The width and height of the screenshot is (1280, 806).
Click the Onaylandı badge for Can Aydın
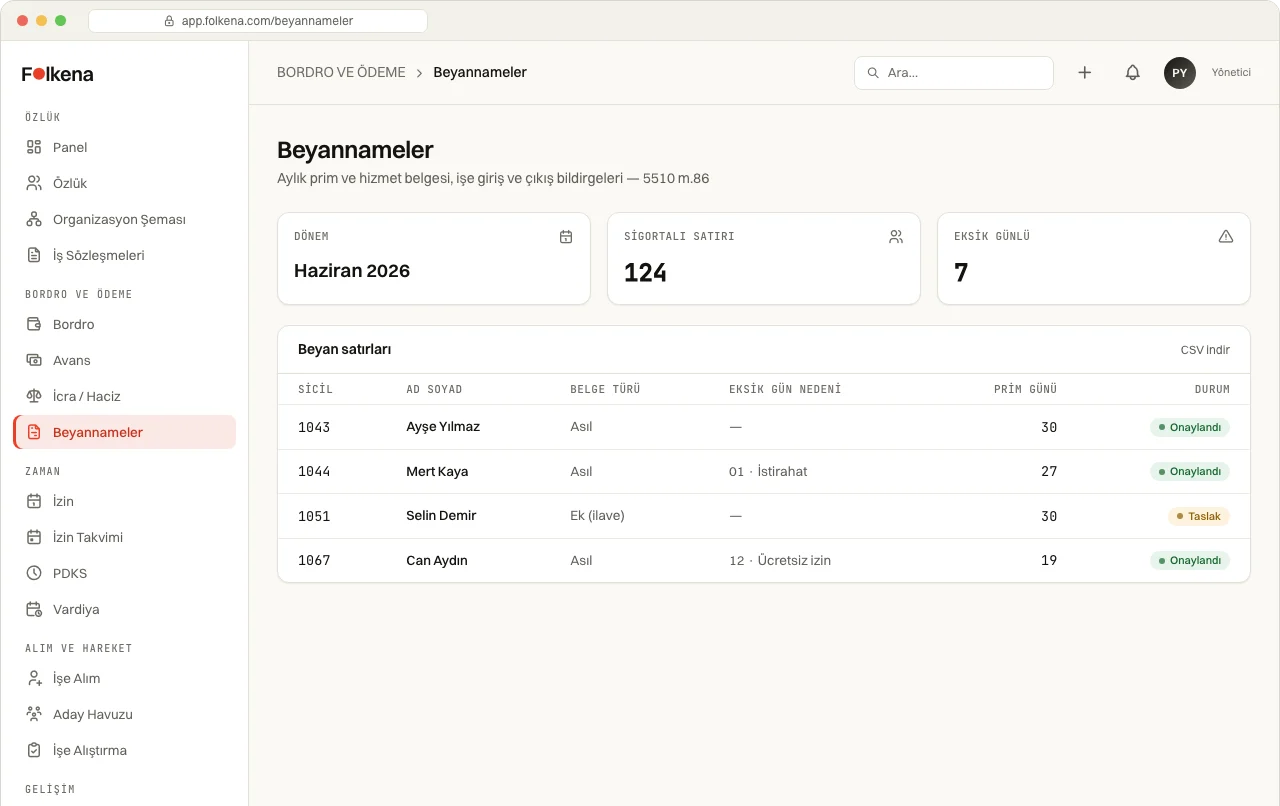point(1189,560)
